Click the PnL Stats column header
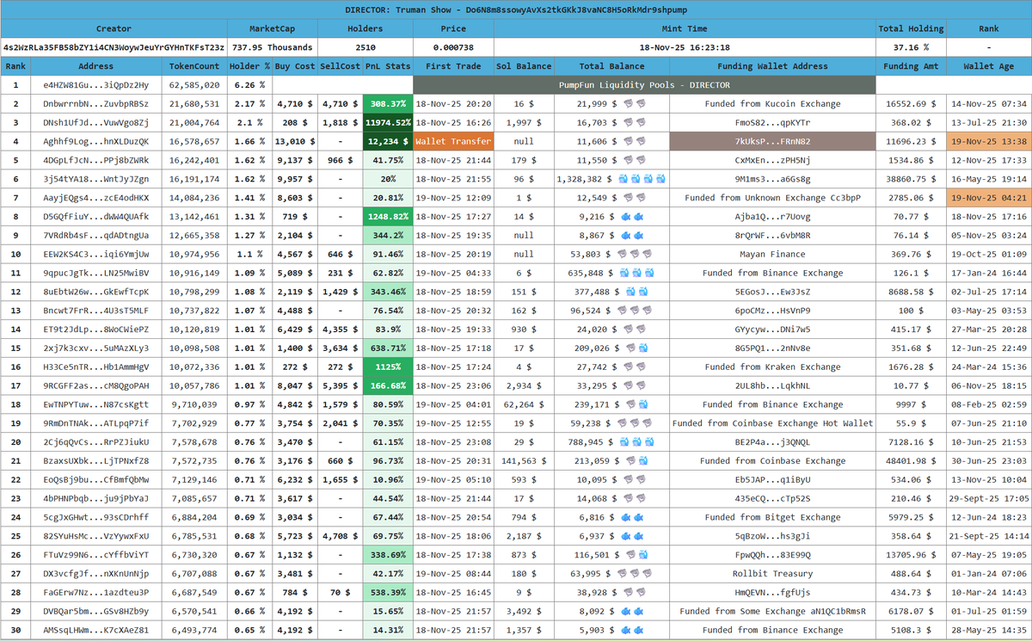 click(388, 66)
